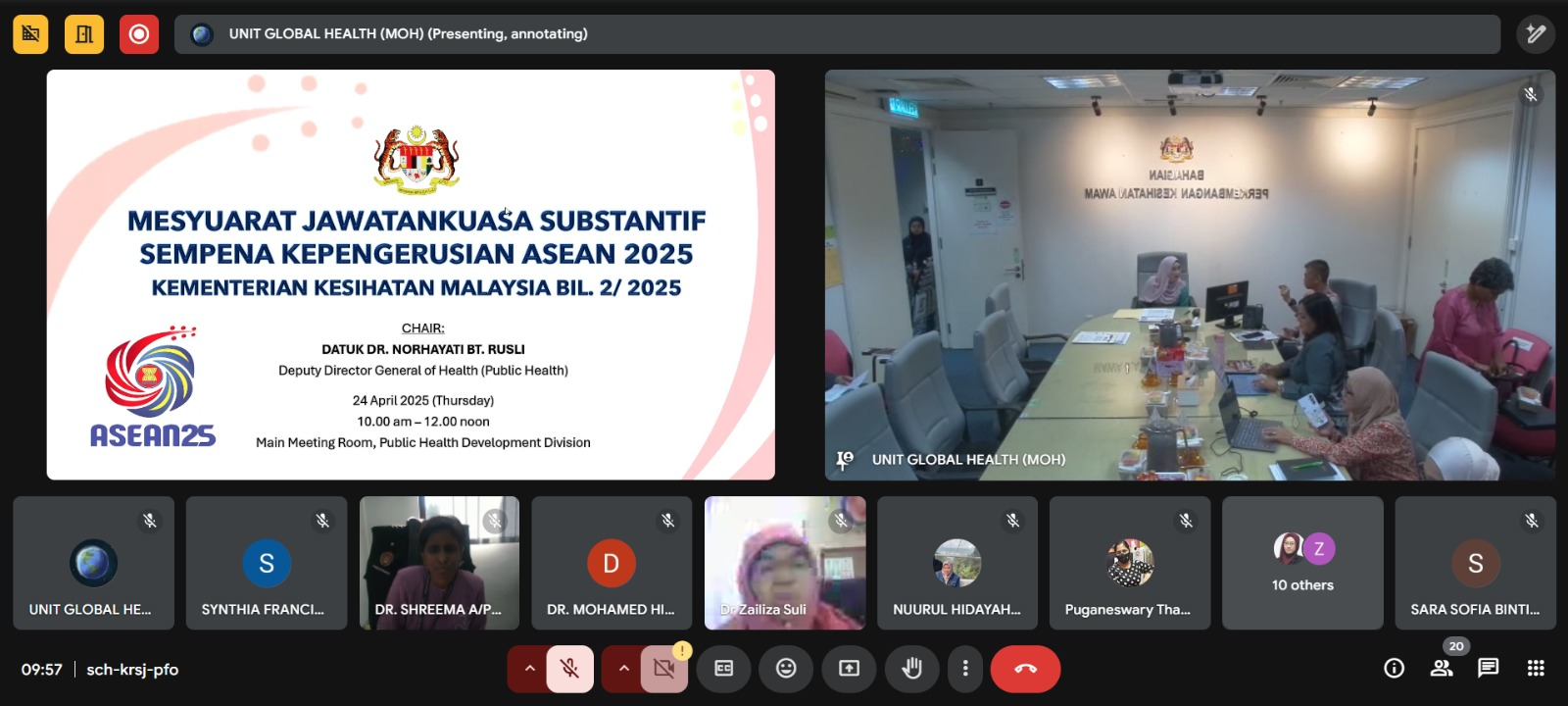The image size is (1568, 706).
Task: Send an emoji reaction
Action: [x=786, y=669]
